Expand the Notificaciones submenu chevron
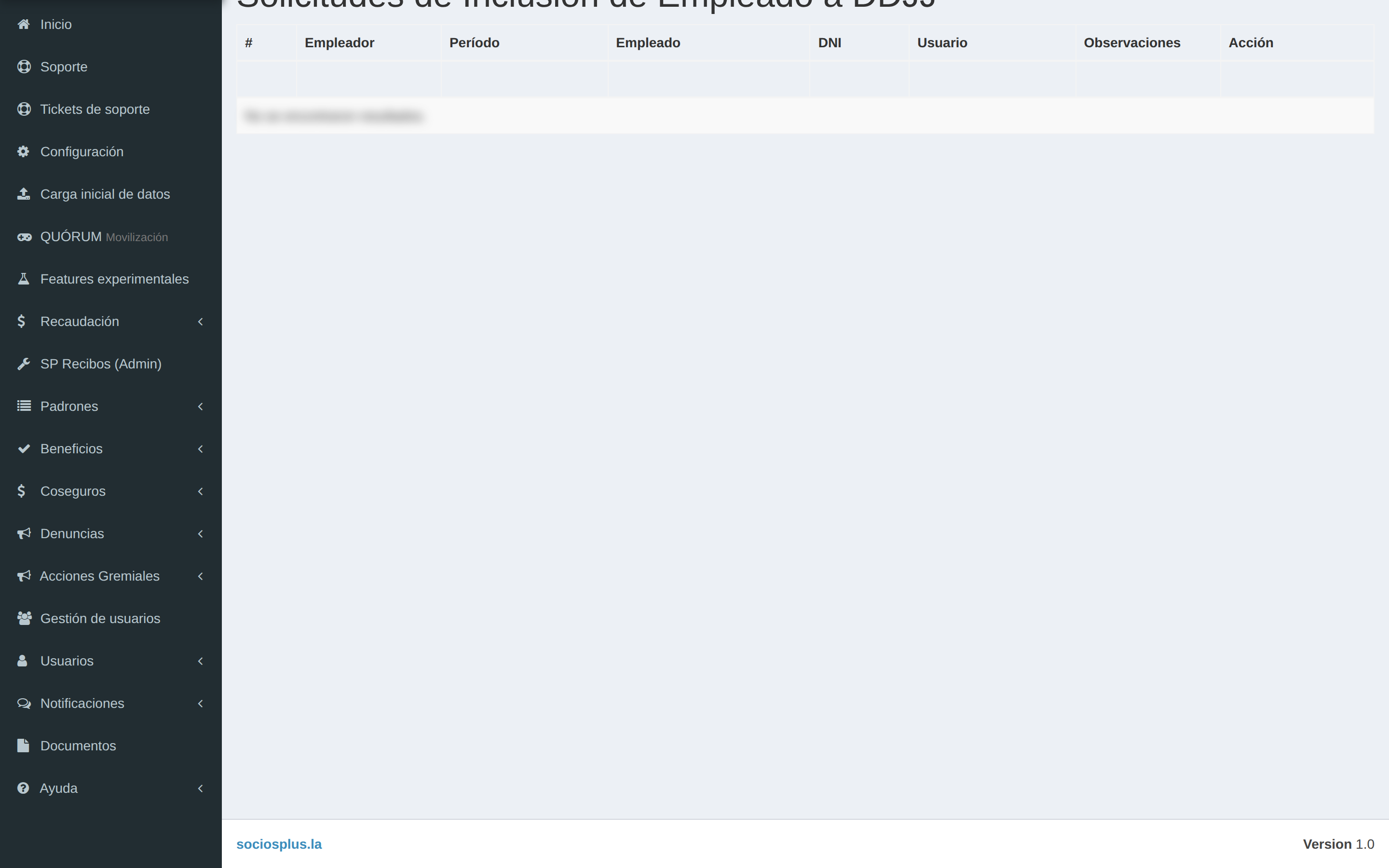Image resolution: width=1389 pixels, height=868 pixels. click(x=200, y=704)
